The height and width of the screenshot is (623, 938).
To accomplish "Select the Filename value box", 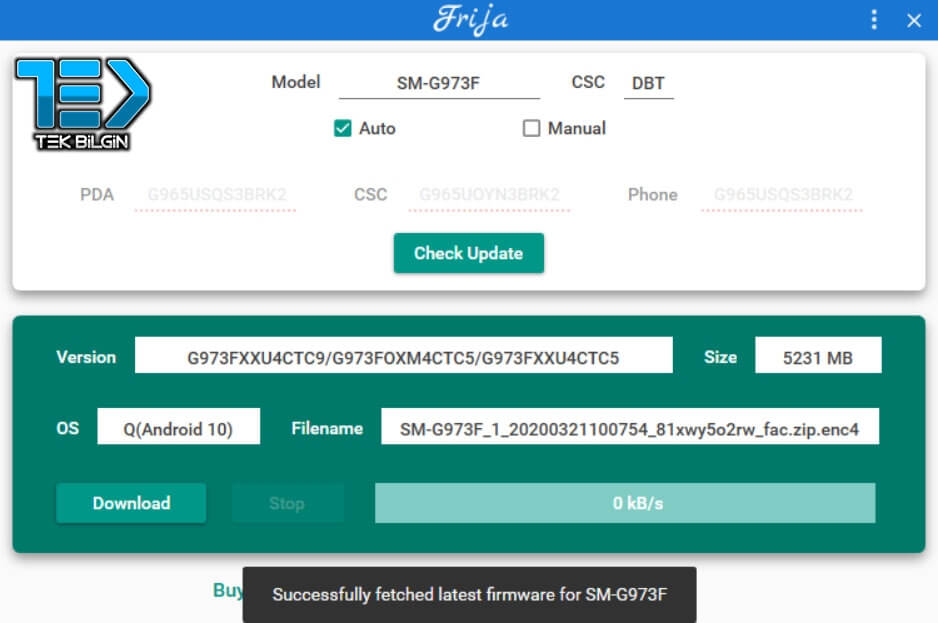I will (x=630, y=427).
